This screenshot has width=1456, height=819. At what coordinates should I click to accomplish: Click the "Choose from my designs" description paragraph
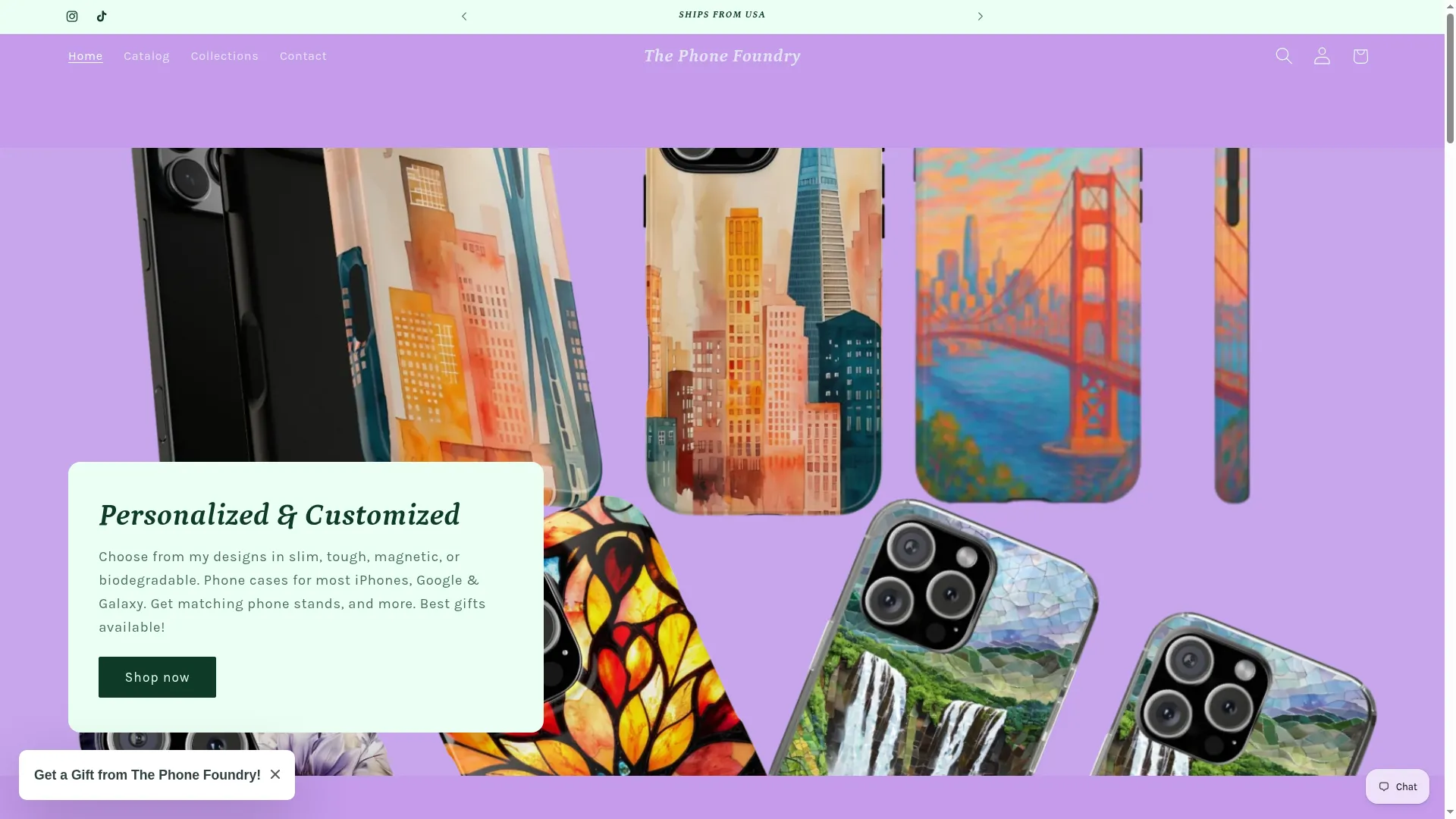[292, 591]
